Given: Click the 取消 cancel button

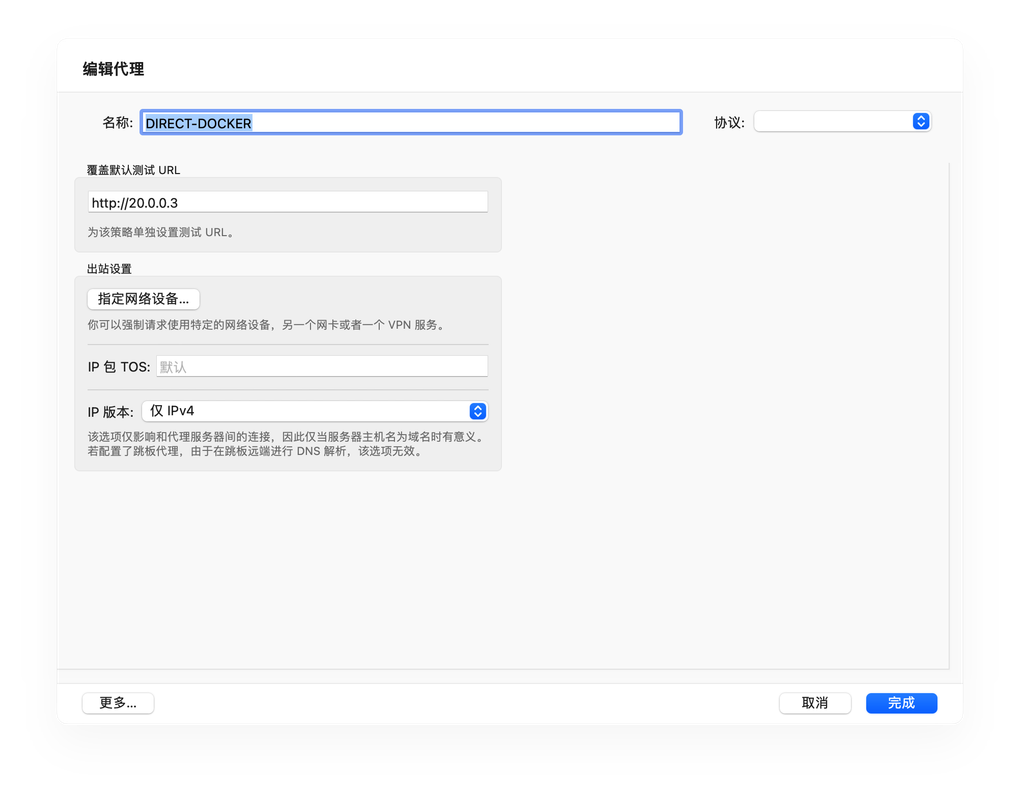Looking at the screenshot, I should coord(815,703).
